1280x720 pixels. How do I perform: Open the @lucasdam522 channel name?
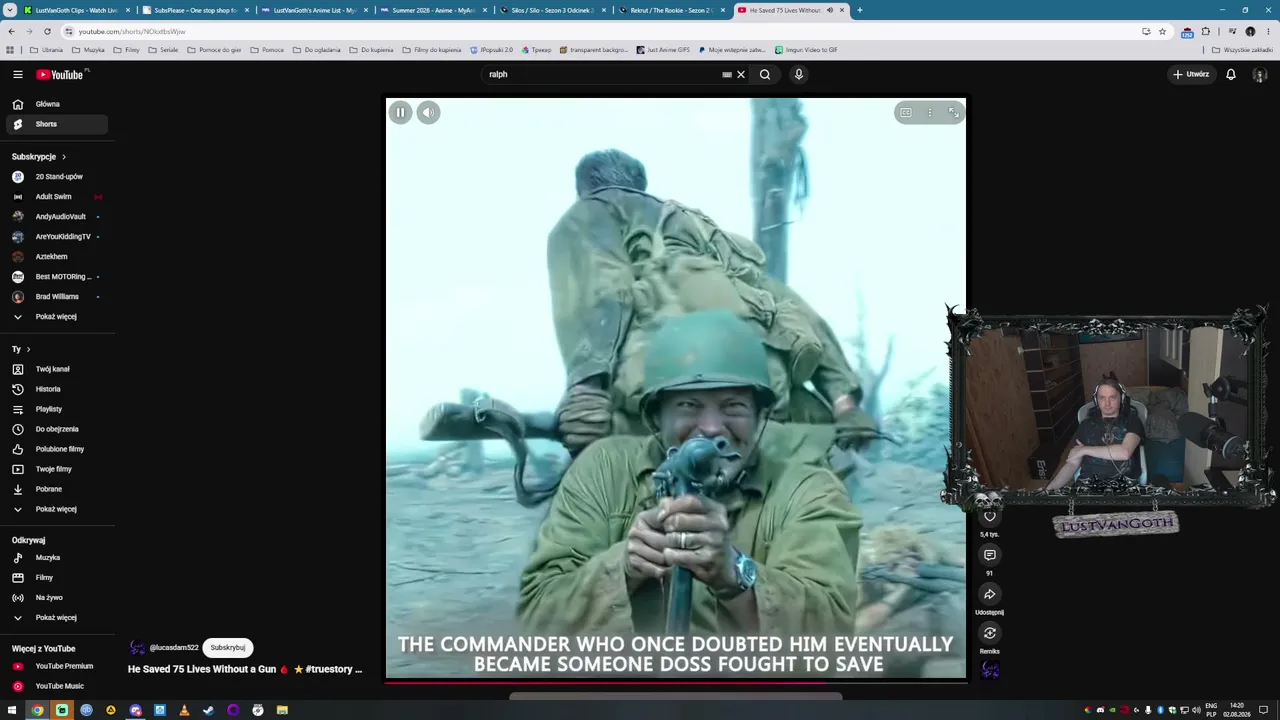[x=174, y=648]
